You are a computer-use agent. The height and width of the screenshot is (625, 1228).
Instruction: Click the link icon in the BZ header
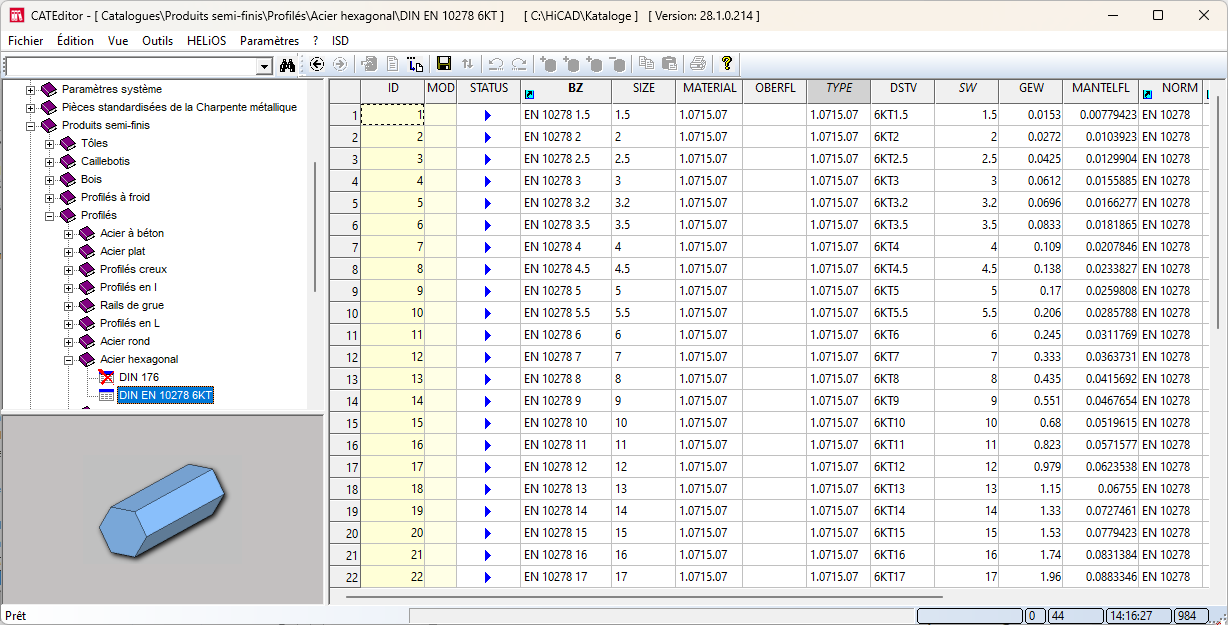(529, 95)
